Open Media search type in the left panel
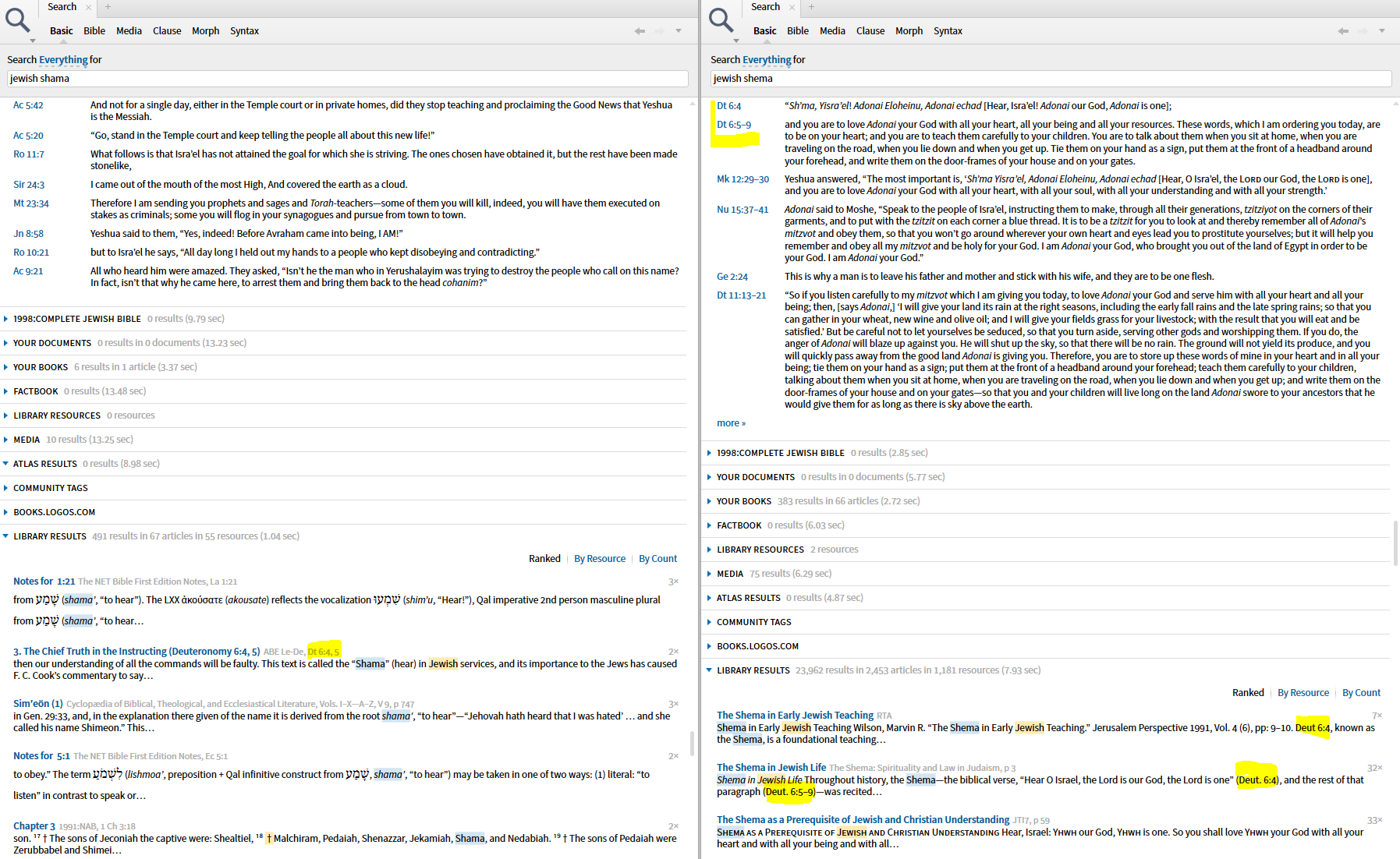Screen dimensions: 1400x859 (x=129, y=31)
